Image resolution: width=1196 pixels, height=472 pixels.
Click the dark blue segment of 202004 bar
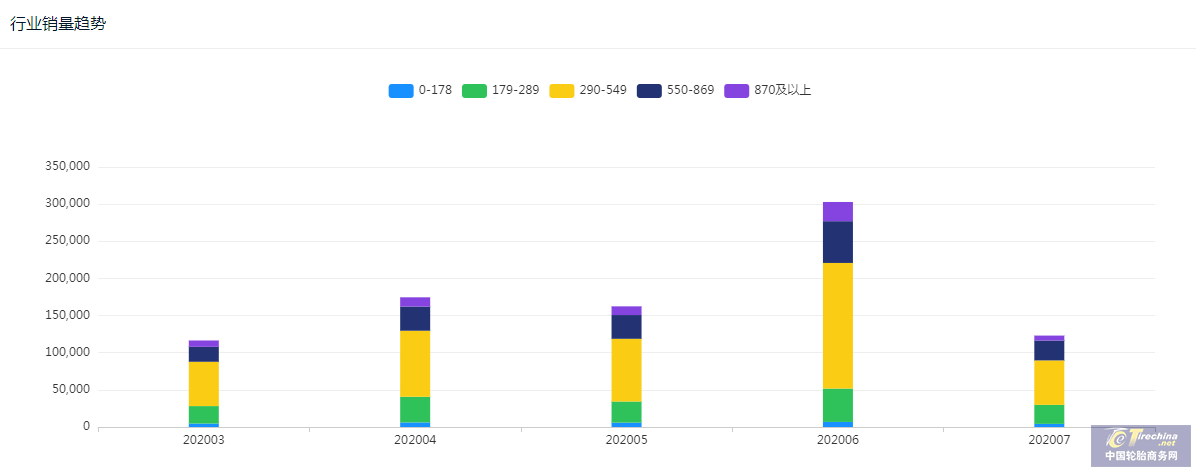click(415, 319)
